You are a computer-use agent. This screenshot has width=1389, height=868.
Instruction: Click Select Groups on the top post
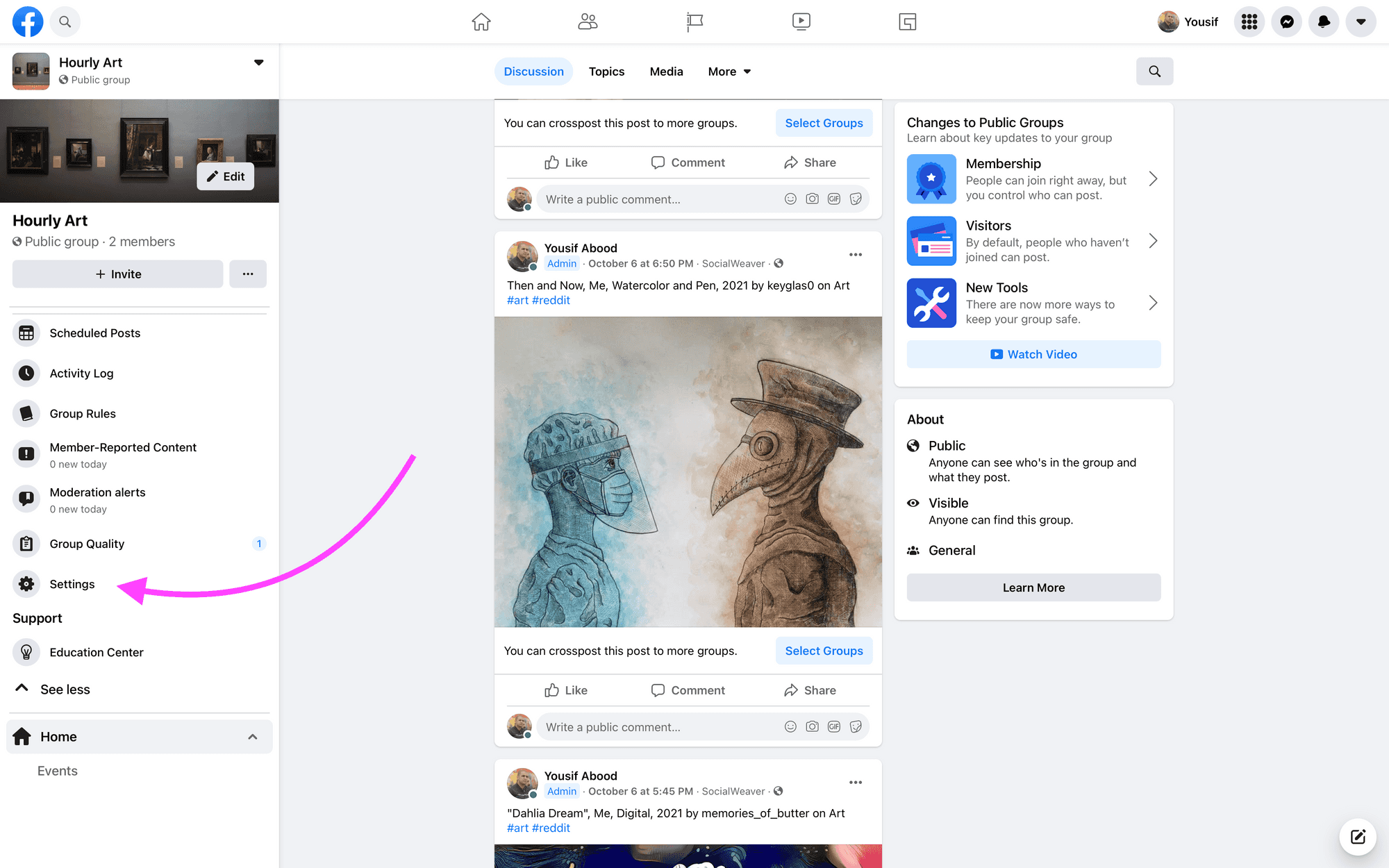tap(824, 123)
